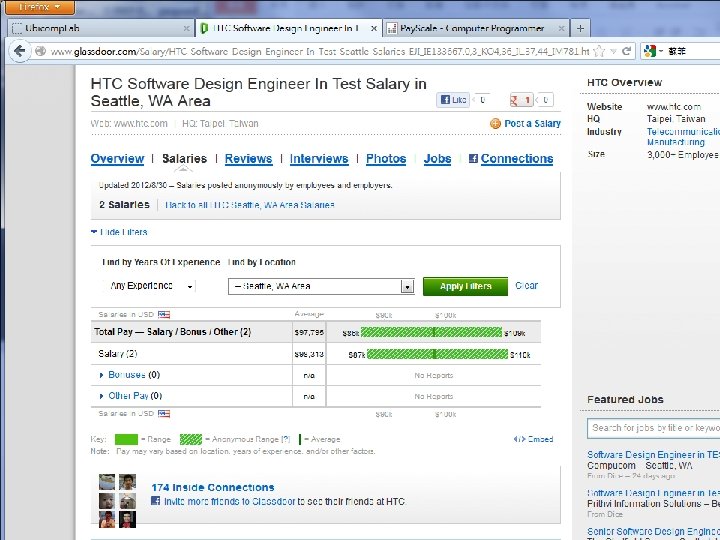The image size is (720, 540).
Task: Open the Connections section tab
Action: pos(517,158)
